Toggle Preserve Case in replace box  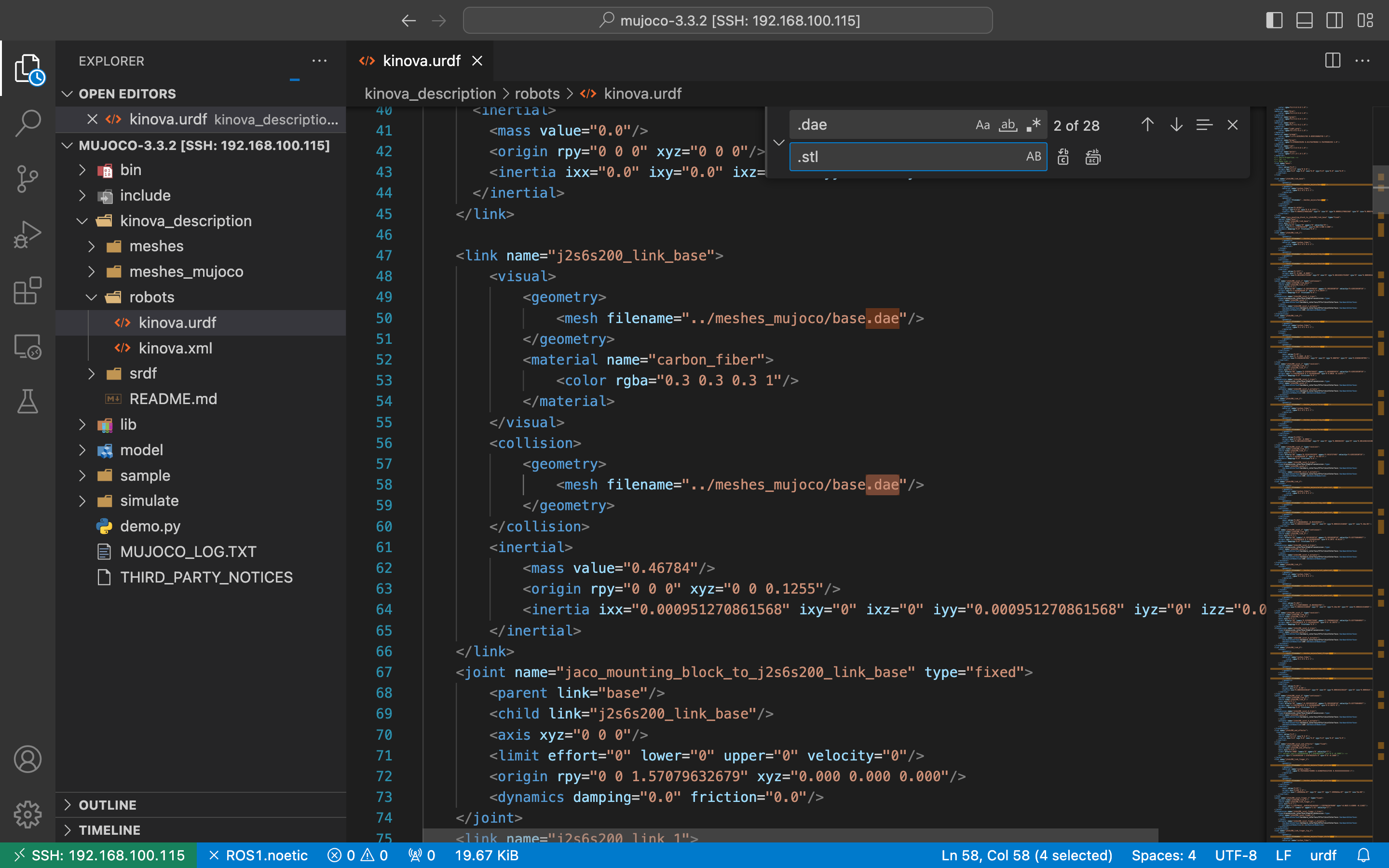(x=1033, y=157)
